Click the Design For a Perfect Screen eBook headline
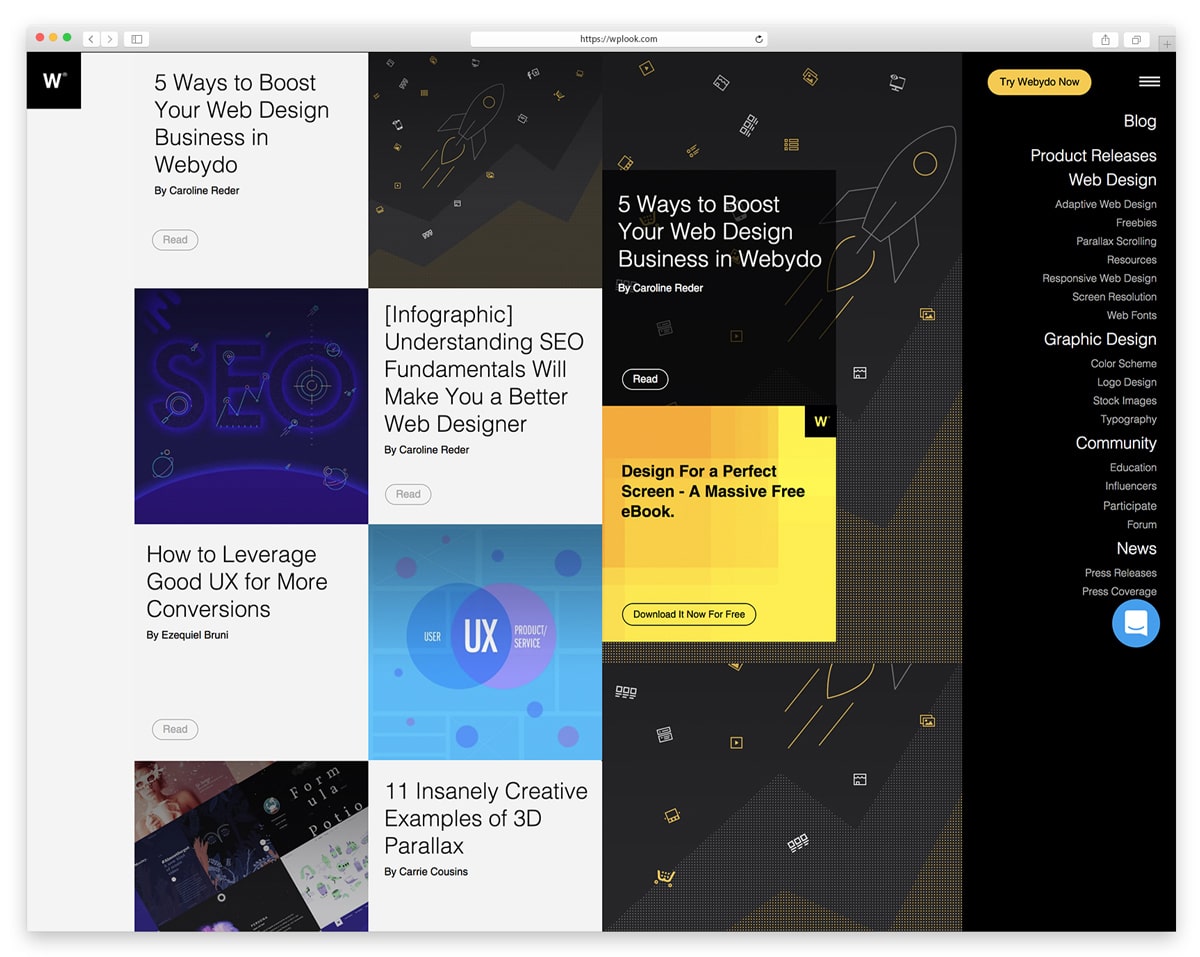Image resolution: width=1200 pixels, height=957 pixels. tap(713, 491)
